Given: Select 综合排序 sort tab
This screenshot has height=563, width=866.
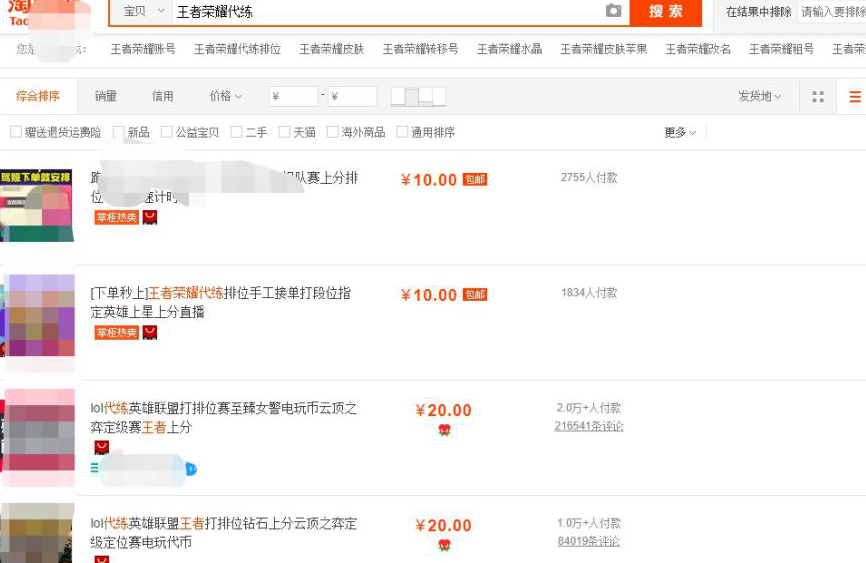Looking at the screenshot, I should pos(38,96).
